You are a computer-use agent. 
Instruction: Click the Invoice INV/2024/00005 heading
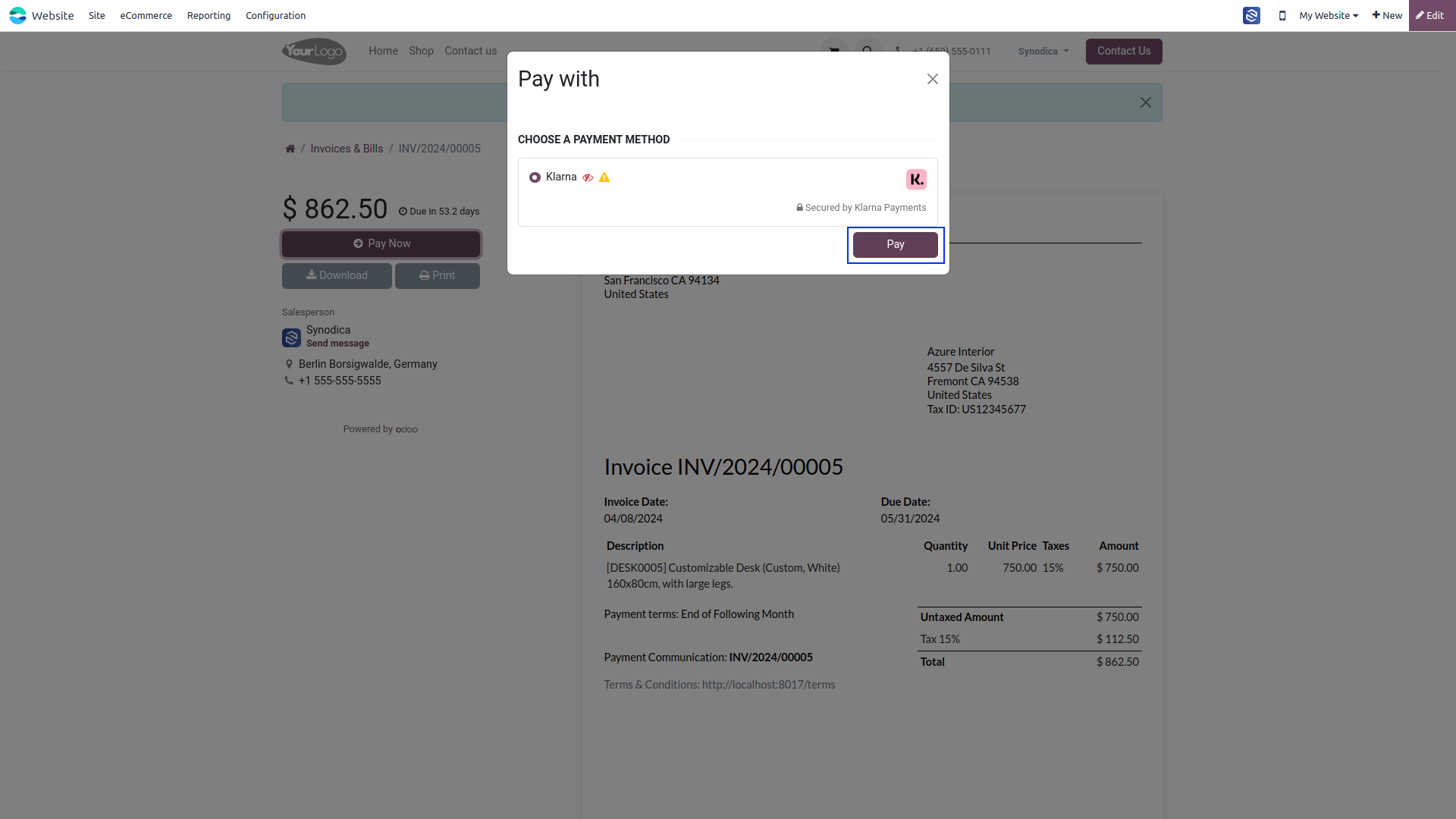pyautogui.click(x=723, y=467)
